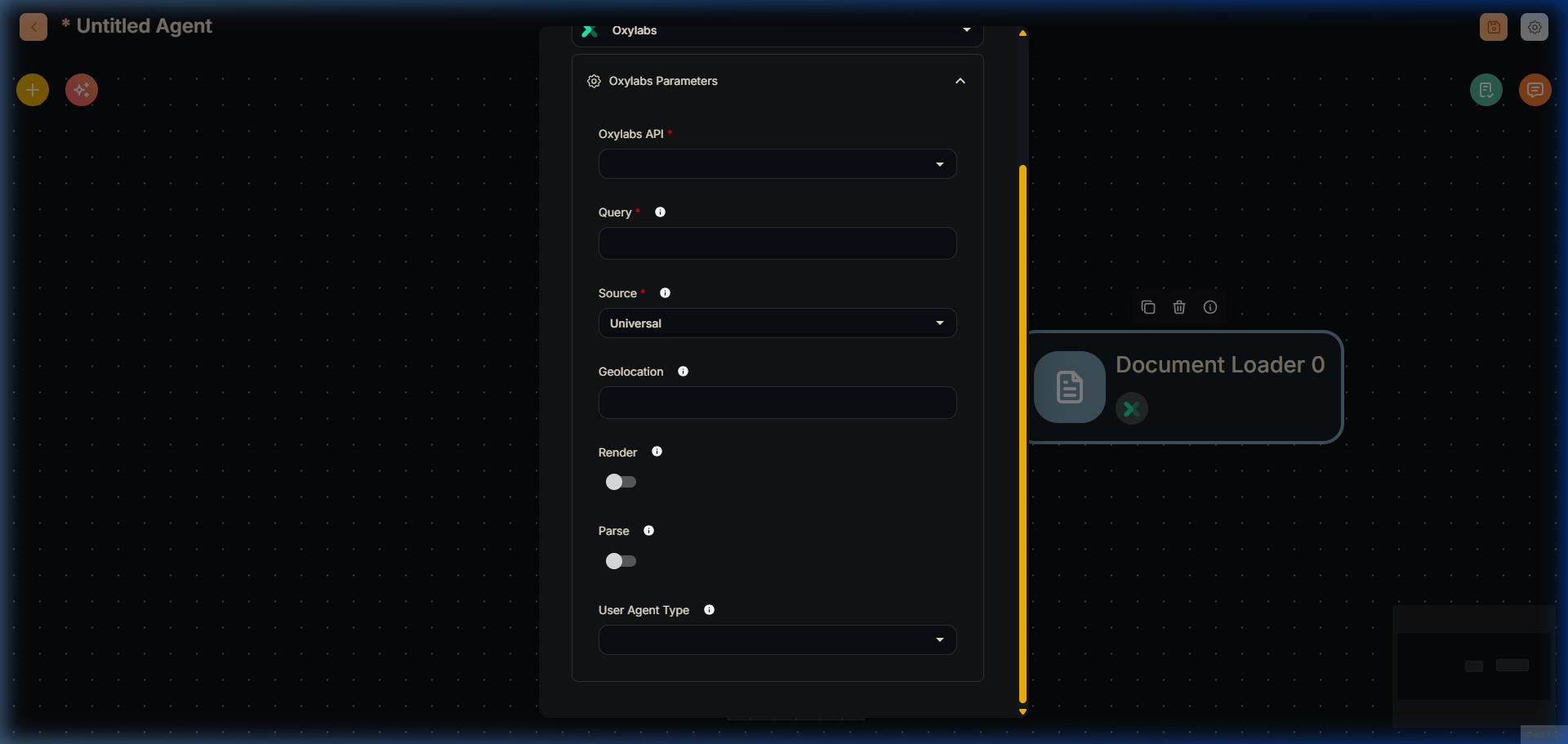Select the Document Loader 0 node title

(1220, 365)
